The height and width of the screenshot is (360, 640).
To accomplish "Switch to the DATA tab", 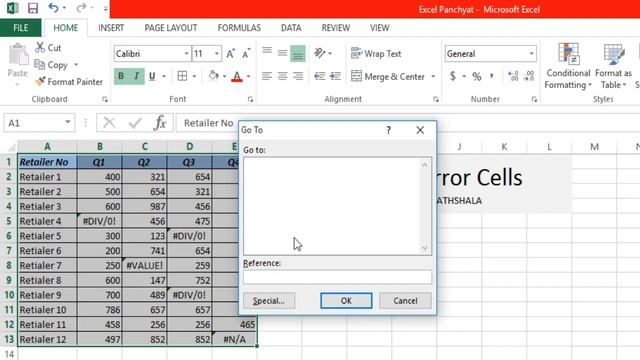I will point(291,28).
